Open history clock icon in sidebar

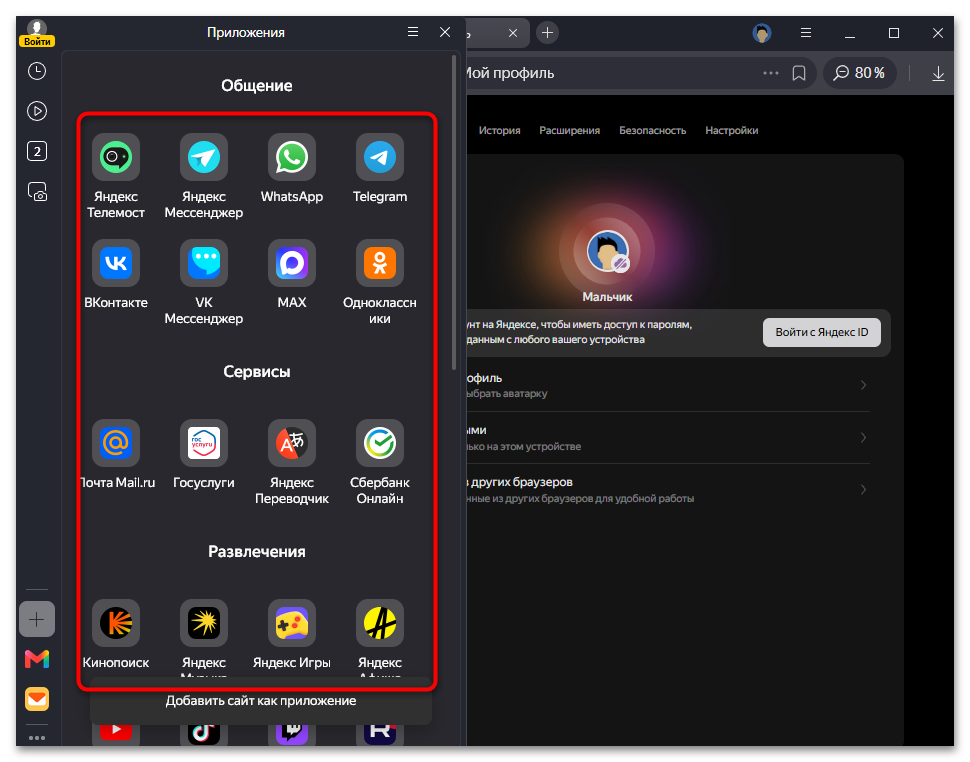tap(37, 71)
